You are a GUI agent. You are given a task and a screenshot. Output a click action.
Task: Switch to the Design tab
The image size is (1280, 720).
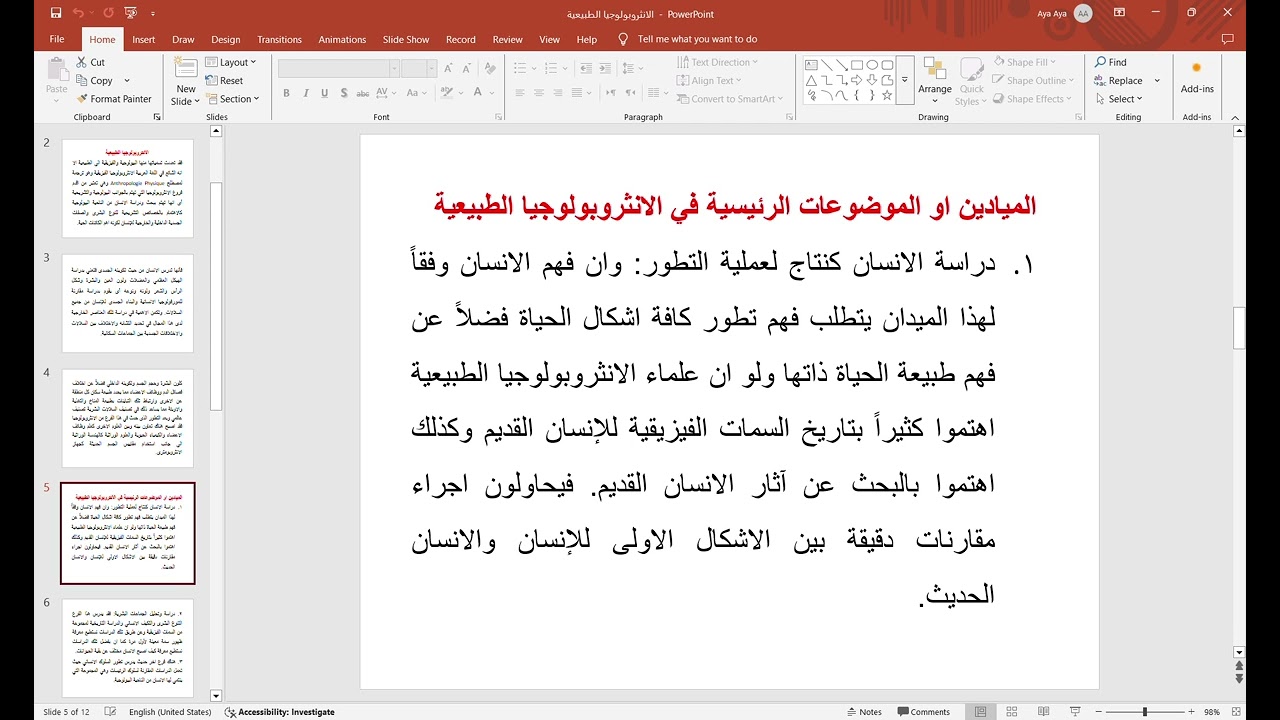pyautogui.click(x=225, y=39)
